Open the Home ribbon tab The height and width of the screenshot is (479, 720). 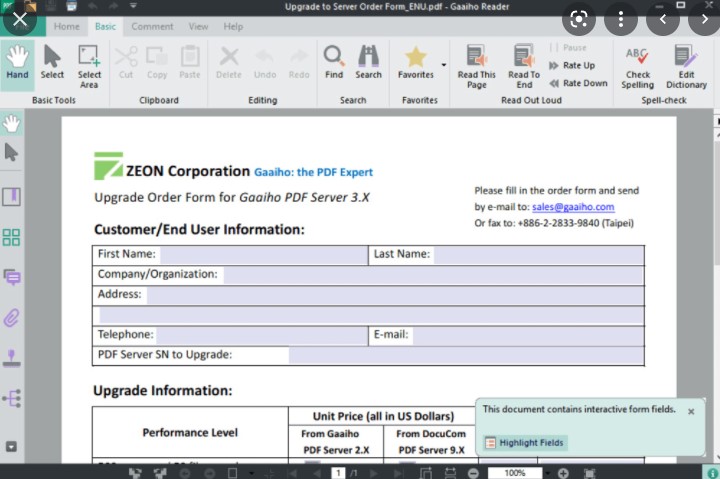(x=67, y=27)
